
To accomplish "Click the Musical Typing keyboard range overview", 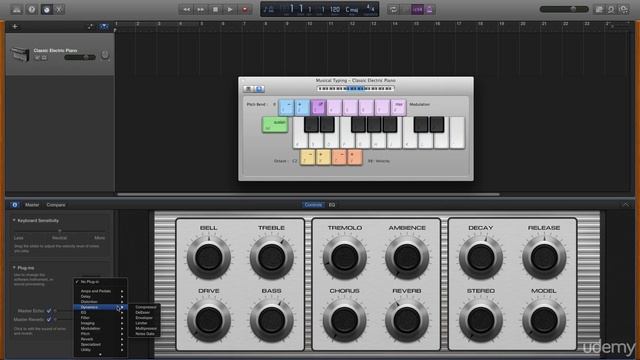I will point(356,89).
